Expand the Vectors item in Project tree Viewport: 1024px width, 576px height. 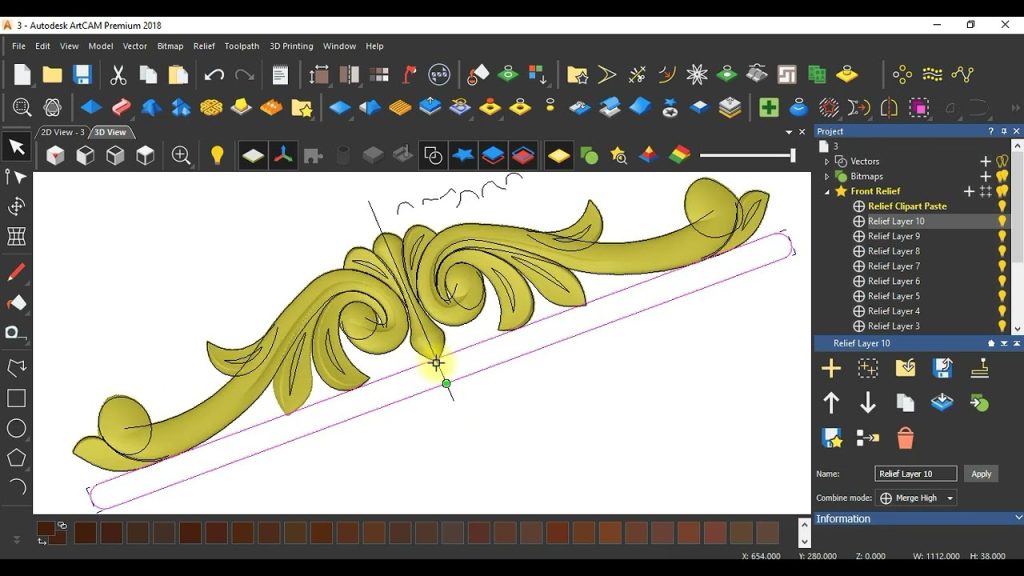[x=827, y=161]
